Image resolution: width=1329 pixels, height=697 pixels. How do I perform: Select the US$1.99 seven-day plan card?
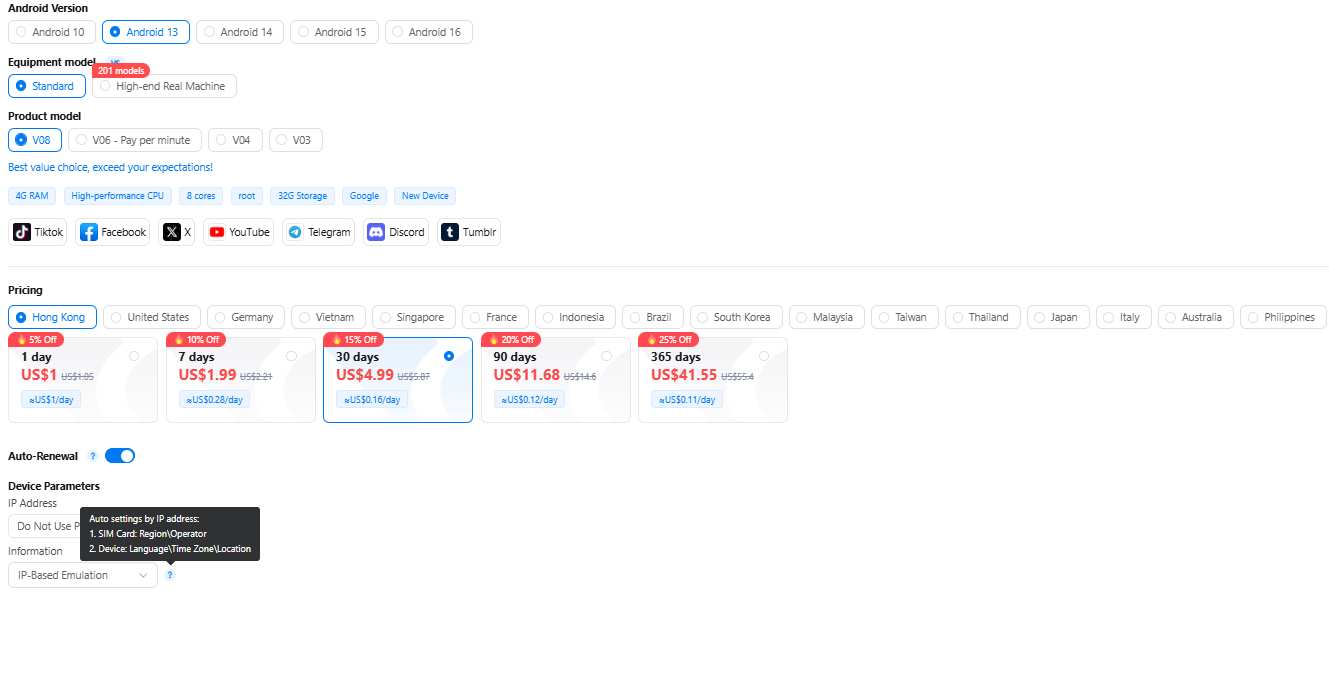click(240, 380)
